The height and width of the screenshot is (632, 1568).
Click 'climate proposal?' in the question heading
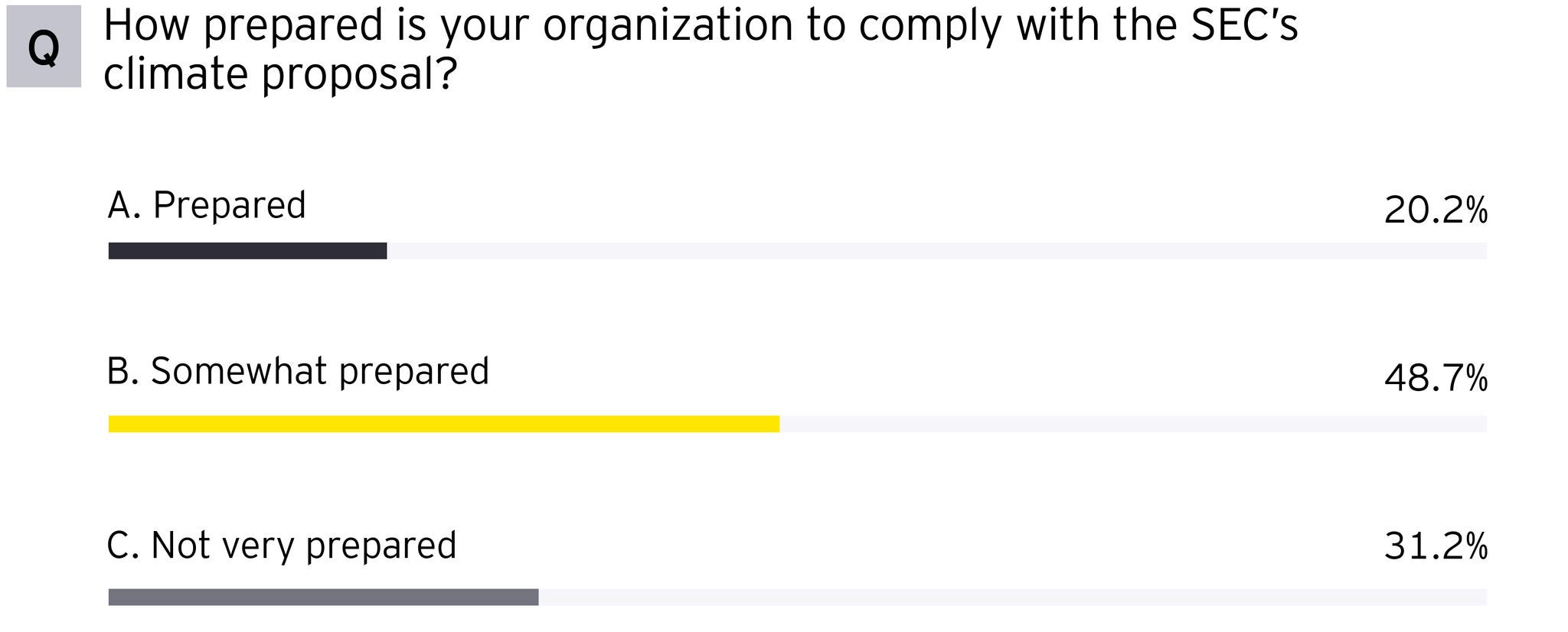tap(280, 75)
